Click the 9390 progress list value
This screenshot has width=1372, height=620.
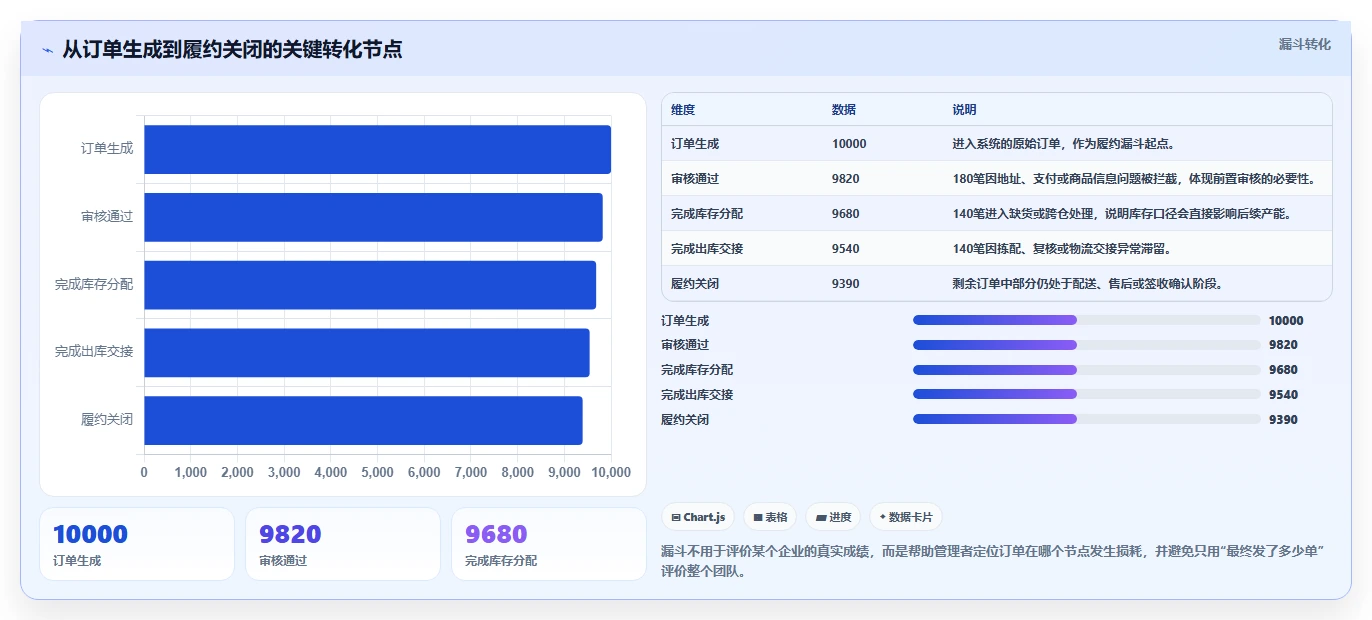pyautogui.click(x=1283, y=420)
